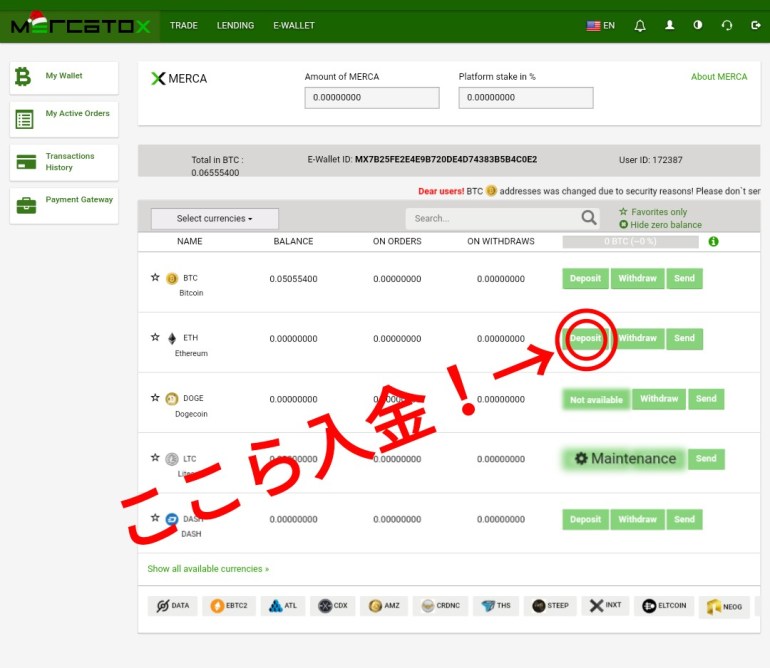770x668 pixels.
Task: Click the notification bell icon
Action: (x=640, y=25)
